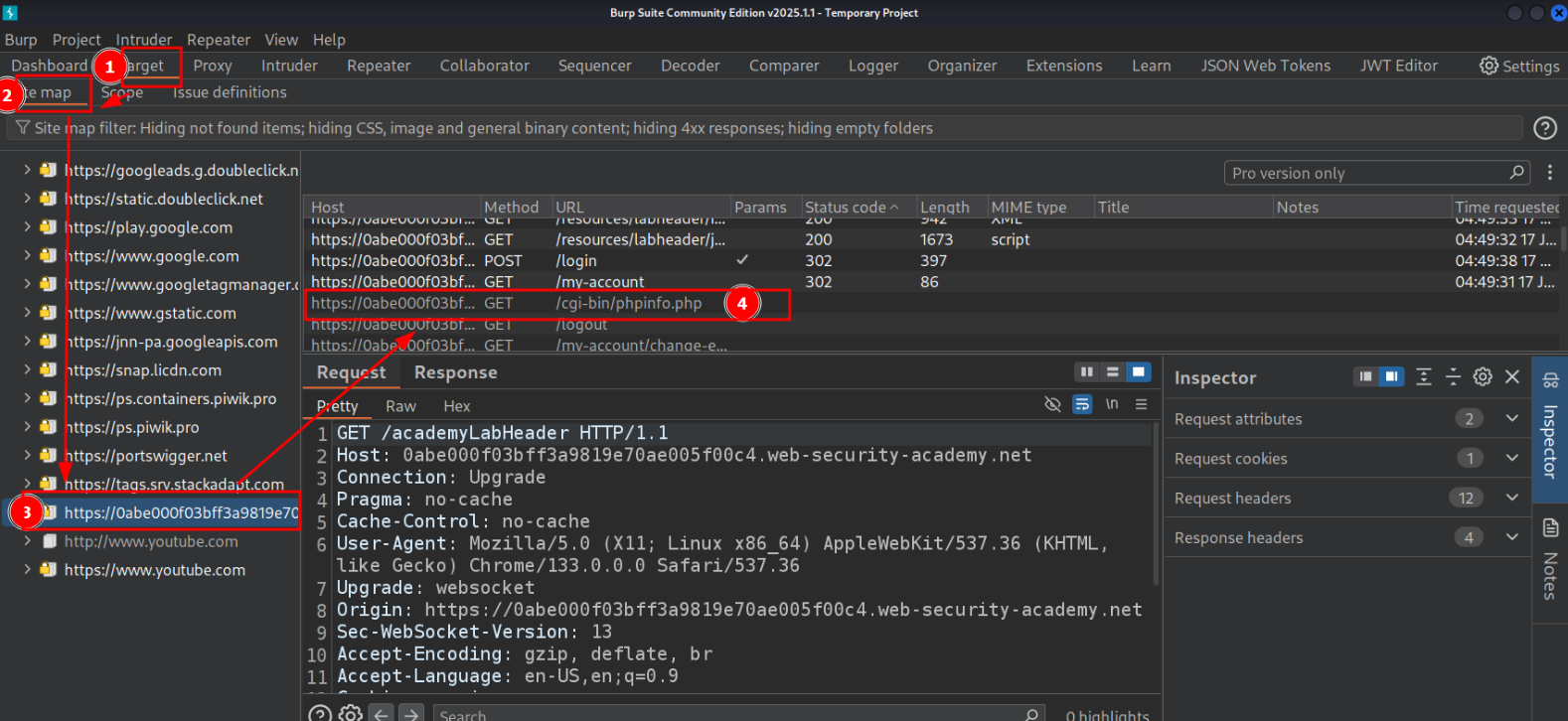This screenshot has height=721, width=1568.
Task: Open editor help icon beside search
Action: coord(320,714)
